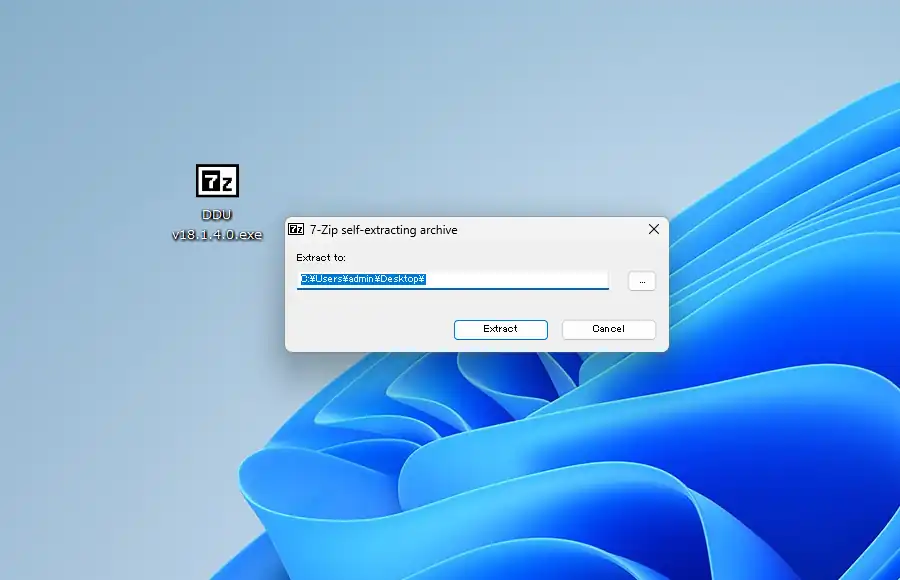The image size is (900, 580).
Task: Click blank dialog space right of "Extract to:" label
Action: (x=480, y=258)
